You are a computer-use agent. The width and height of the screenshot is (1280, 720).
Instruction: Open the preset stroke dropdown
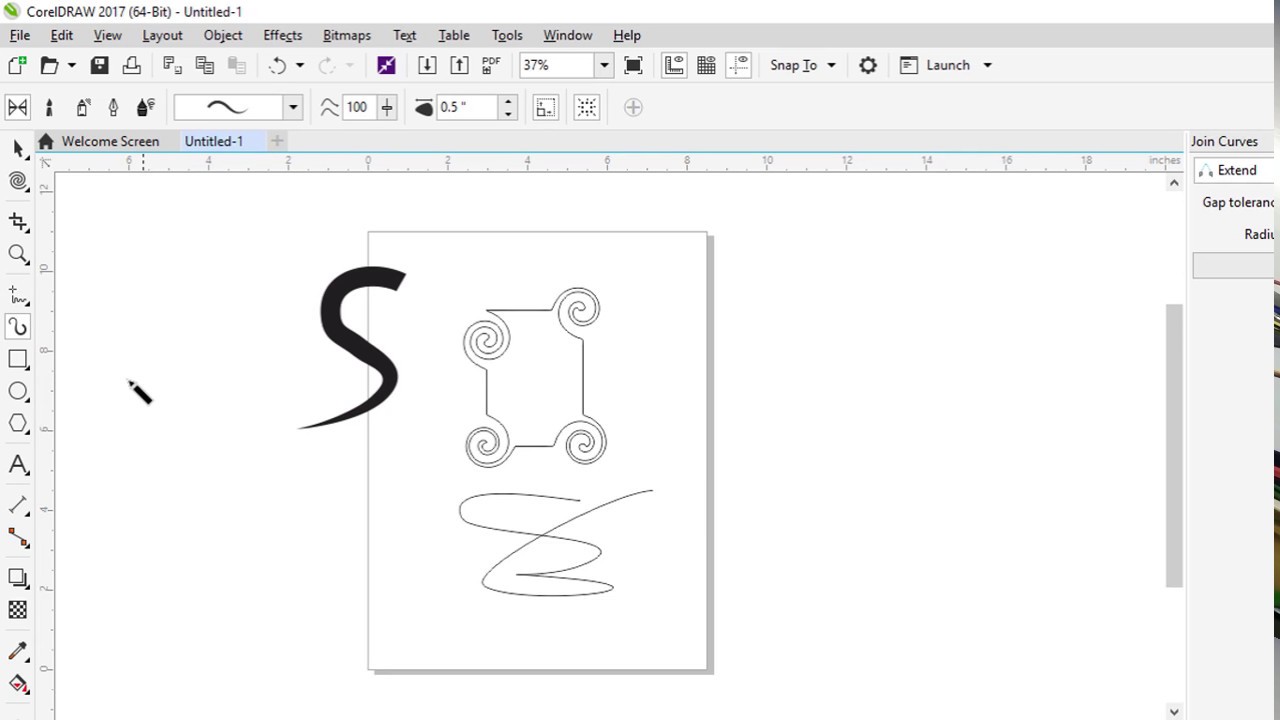tap(292, 107)
